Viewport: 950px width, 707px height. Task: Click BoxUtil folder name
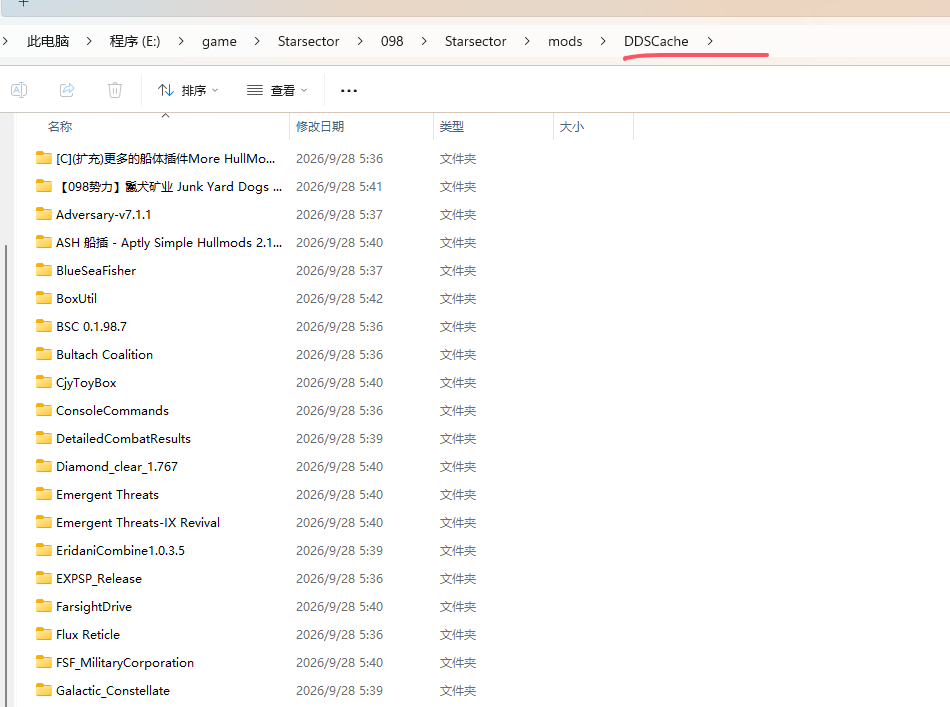76,299
